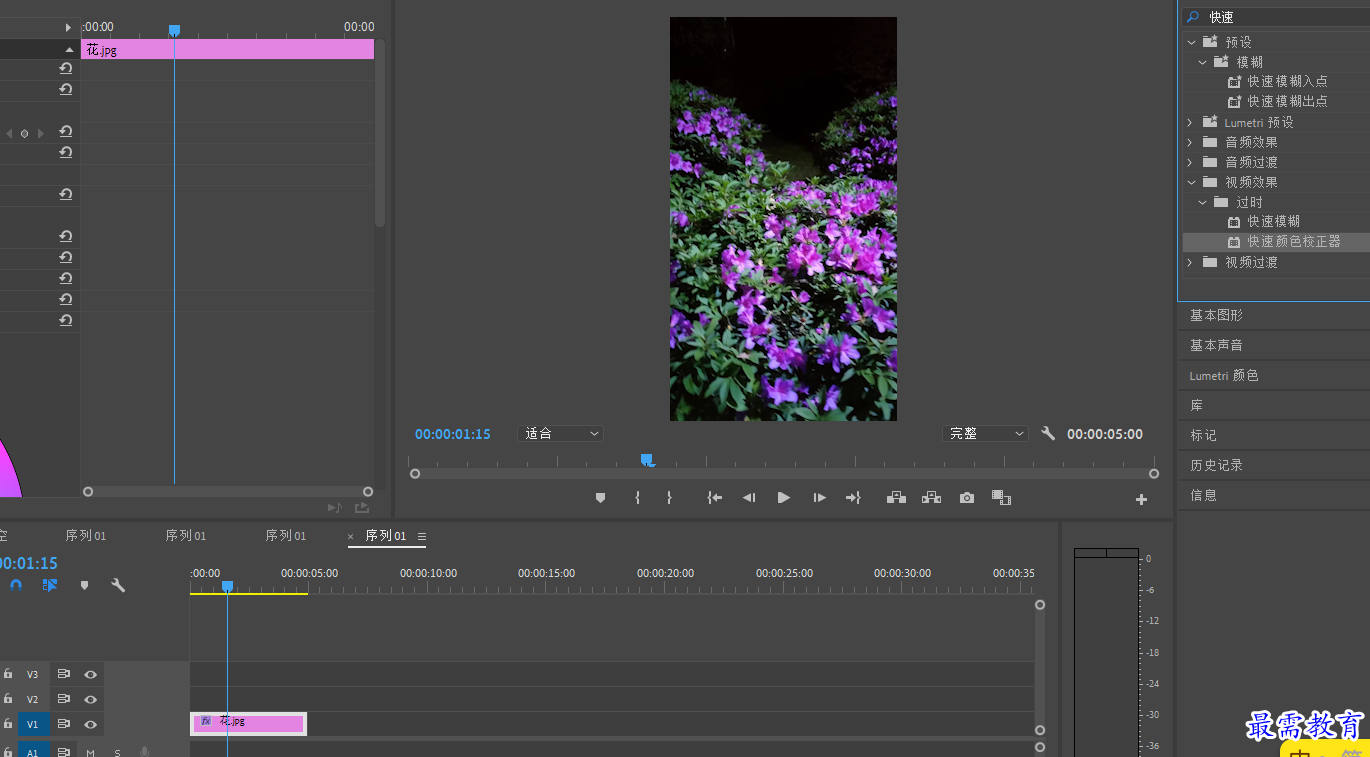The height and width of the screenshot is (757, 1370).
Task: Jump to the Out point
Action: click(853, 498)
